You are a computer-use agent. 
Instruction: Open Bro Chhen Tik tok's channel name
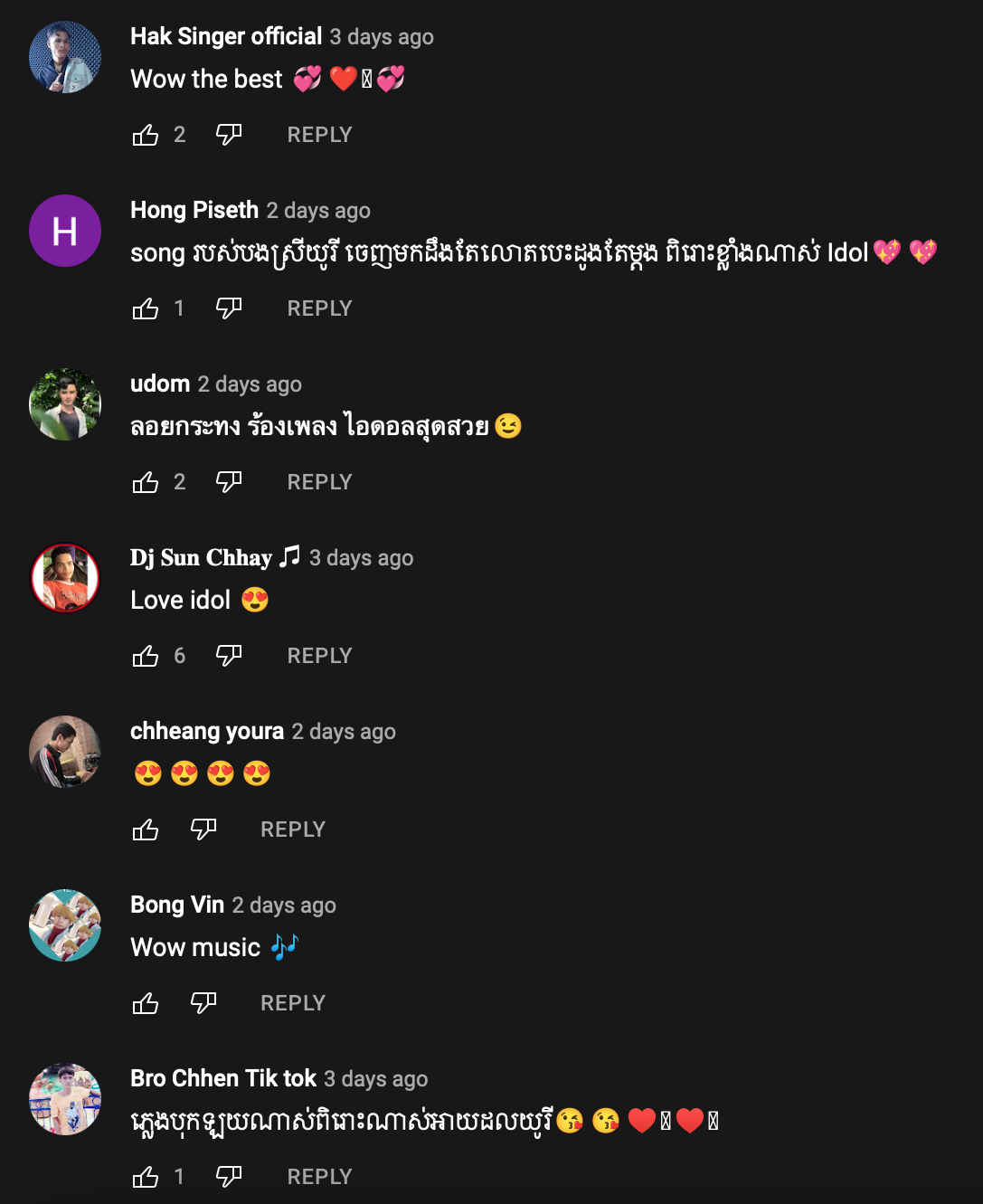point(223,1078)
